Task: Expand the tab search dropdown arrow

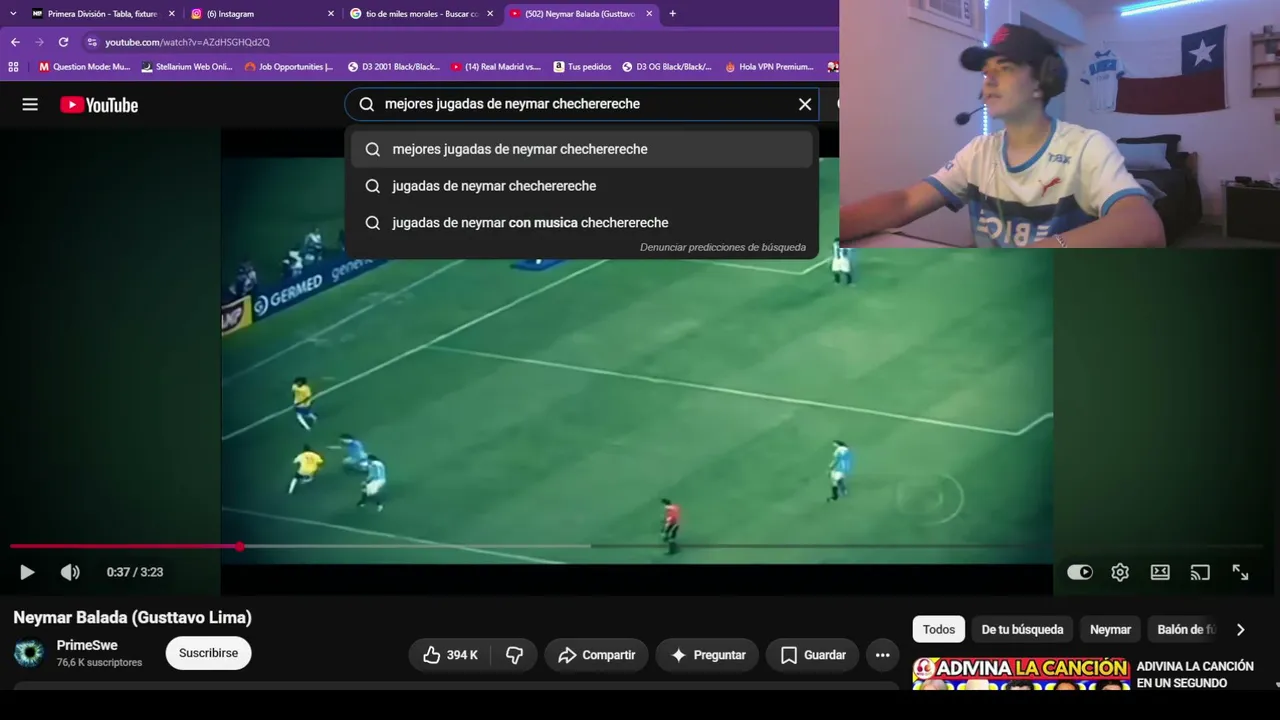Action: tap(13, 14)
